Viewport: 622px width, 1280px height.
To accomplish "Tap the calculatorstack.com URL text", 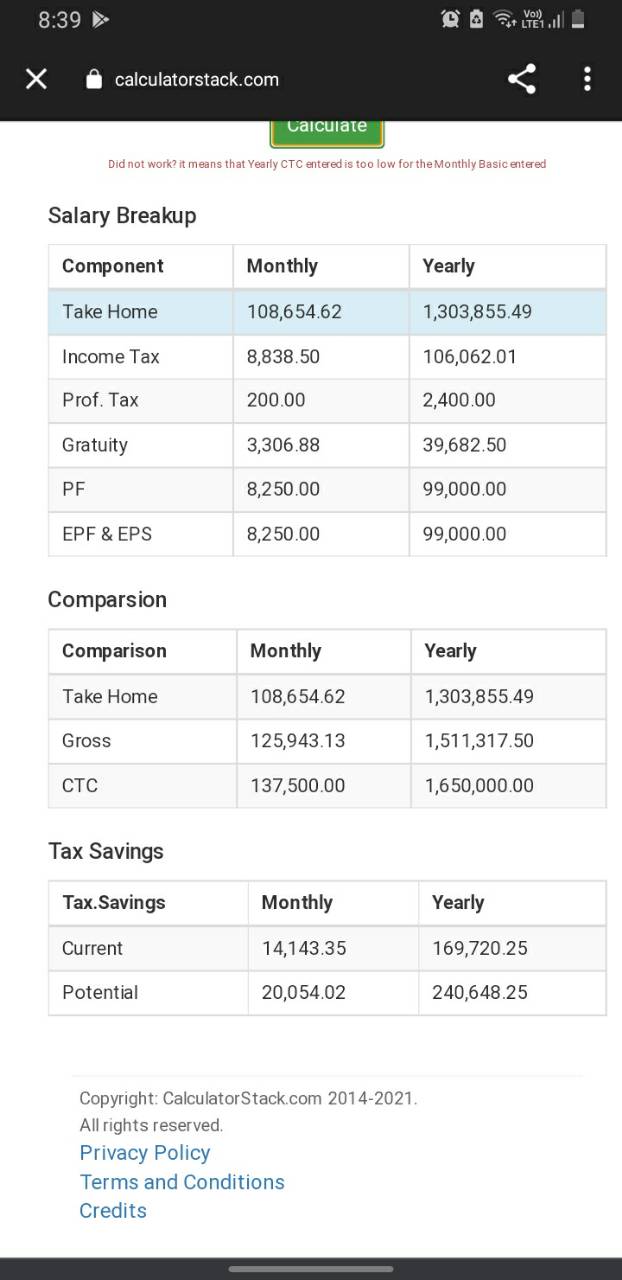I will [x=197, y=80].
